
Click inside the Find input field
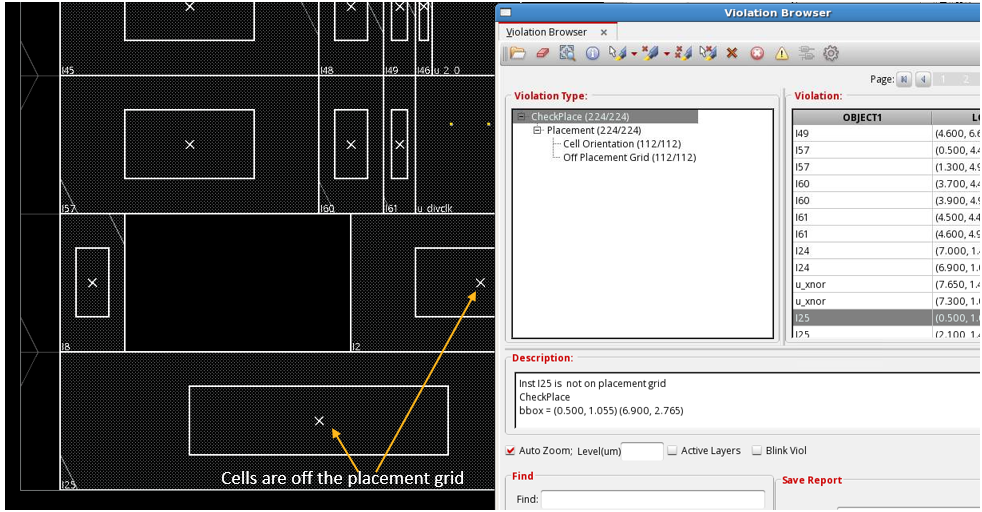(x=653, y=499)
